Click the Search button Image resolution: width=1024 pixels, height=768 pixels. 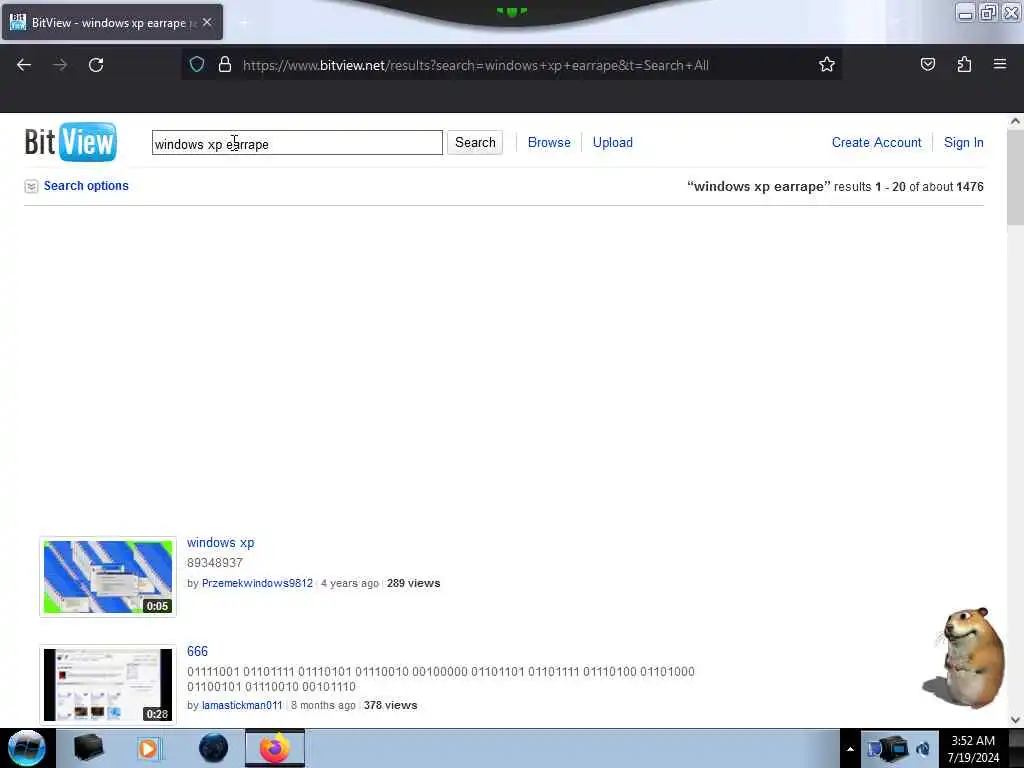(475, 142)
